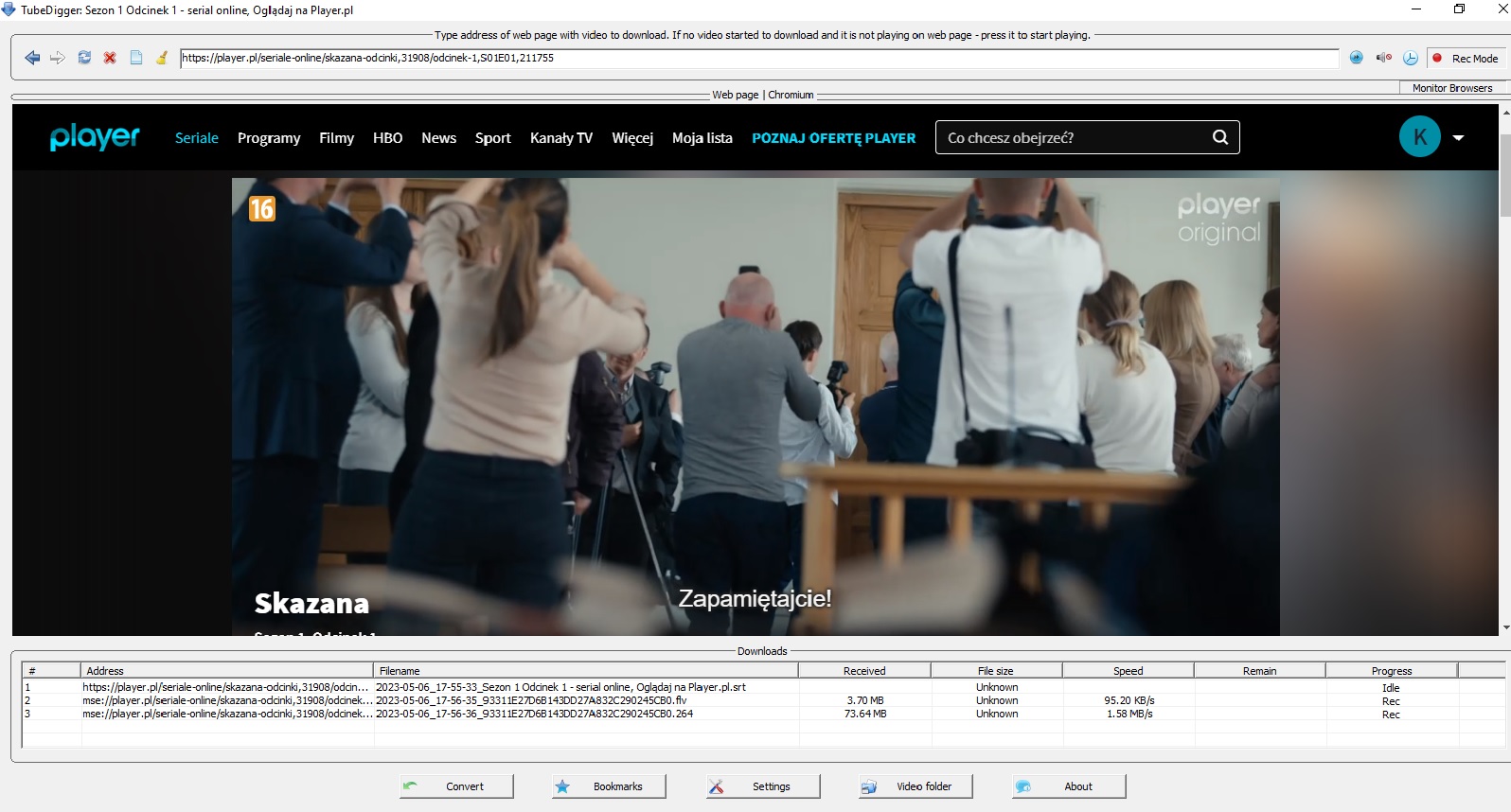Minimize the TubeDigger window

click(x=1416, y=9)
